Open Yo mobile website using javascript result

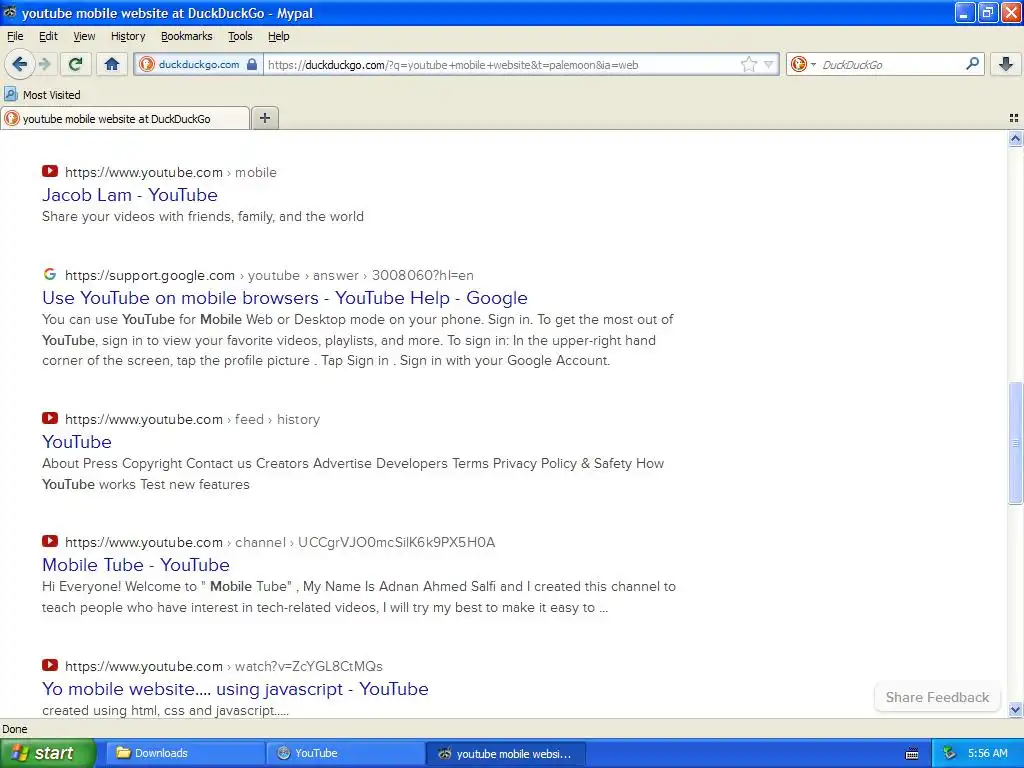235,688
